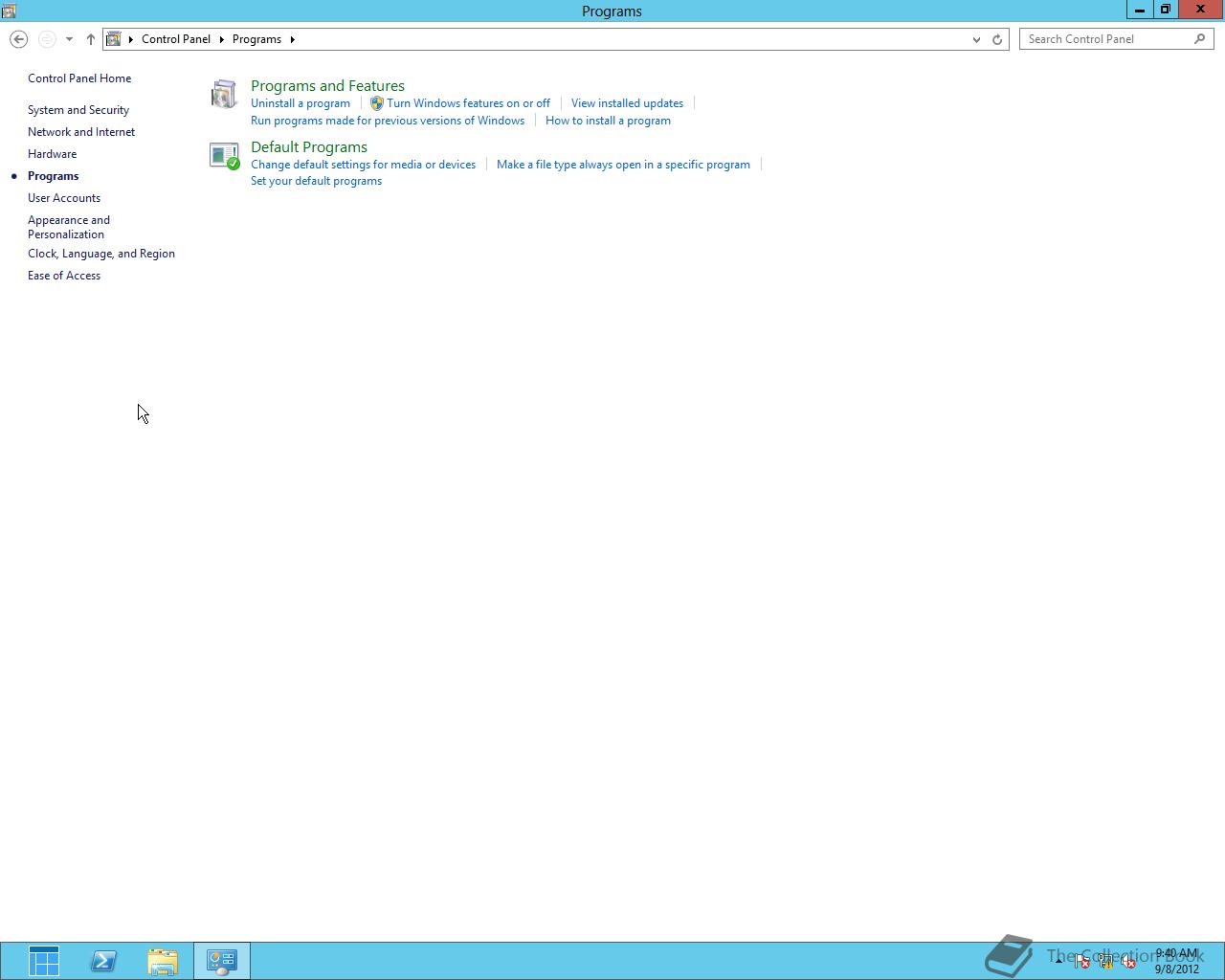The image size is (1225, 980).
Task: Click the Control Panel address bar icon
Action: pyautogui.click(x=114, y=39)
